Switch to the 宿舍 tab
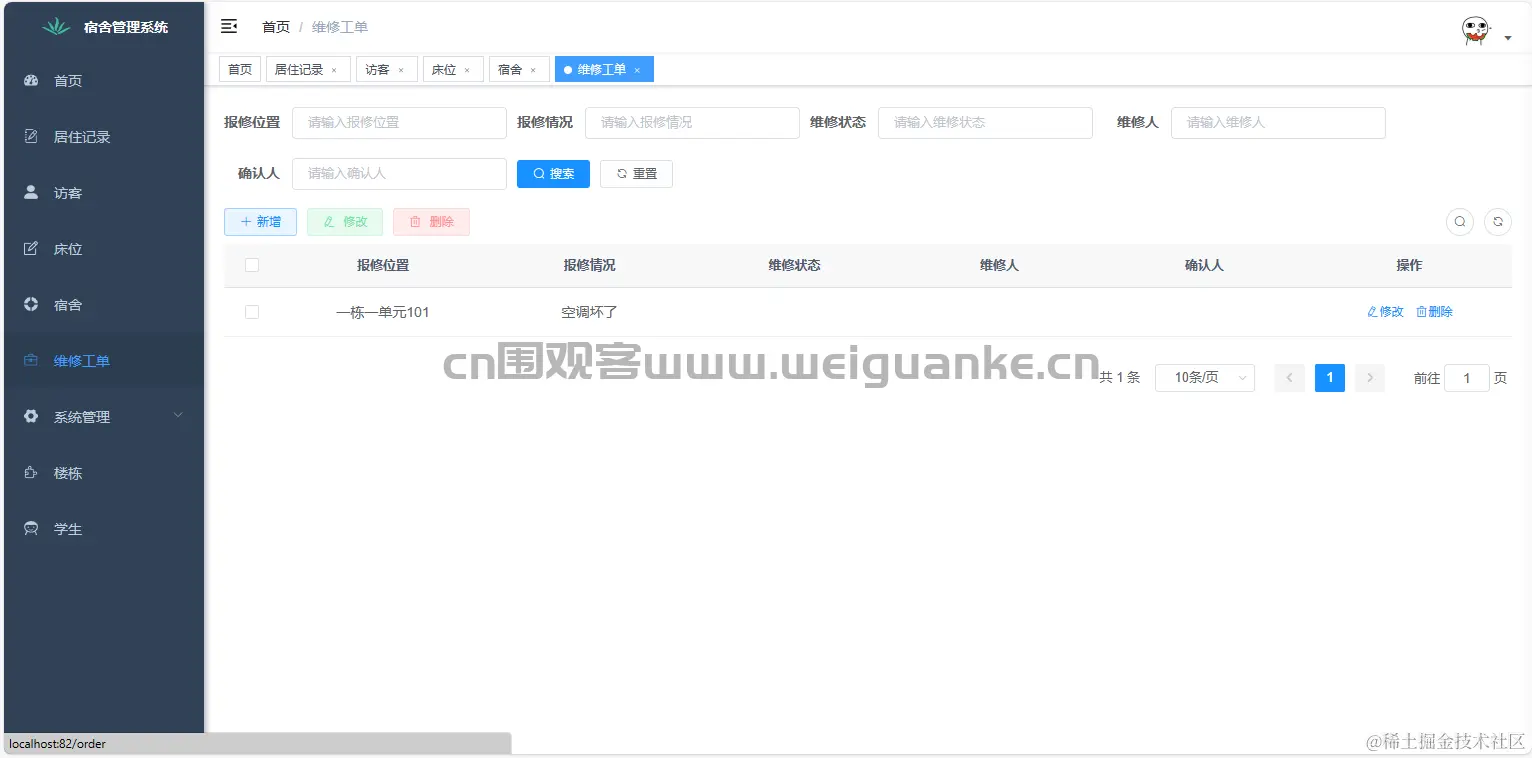Screen dimensions: 1532x758 pos(519,69)
